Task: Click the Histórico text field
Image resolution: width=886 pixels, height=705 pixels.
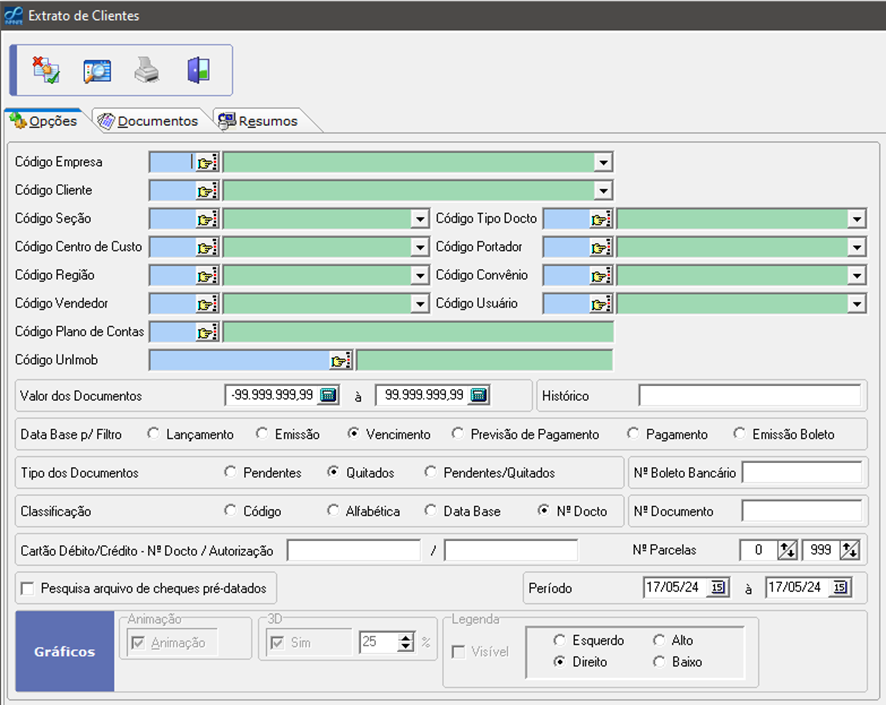Action: (749, 396)
